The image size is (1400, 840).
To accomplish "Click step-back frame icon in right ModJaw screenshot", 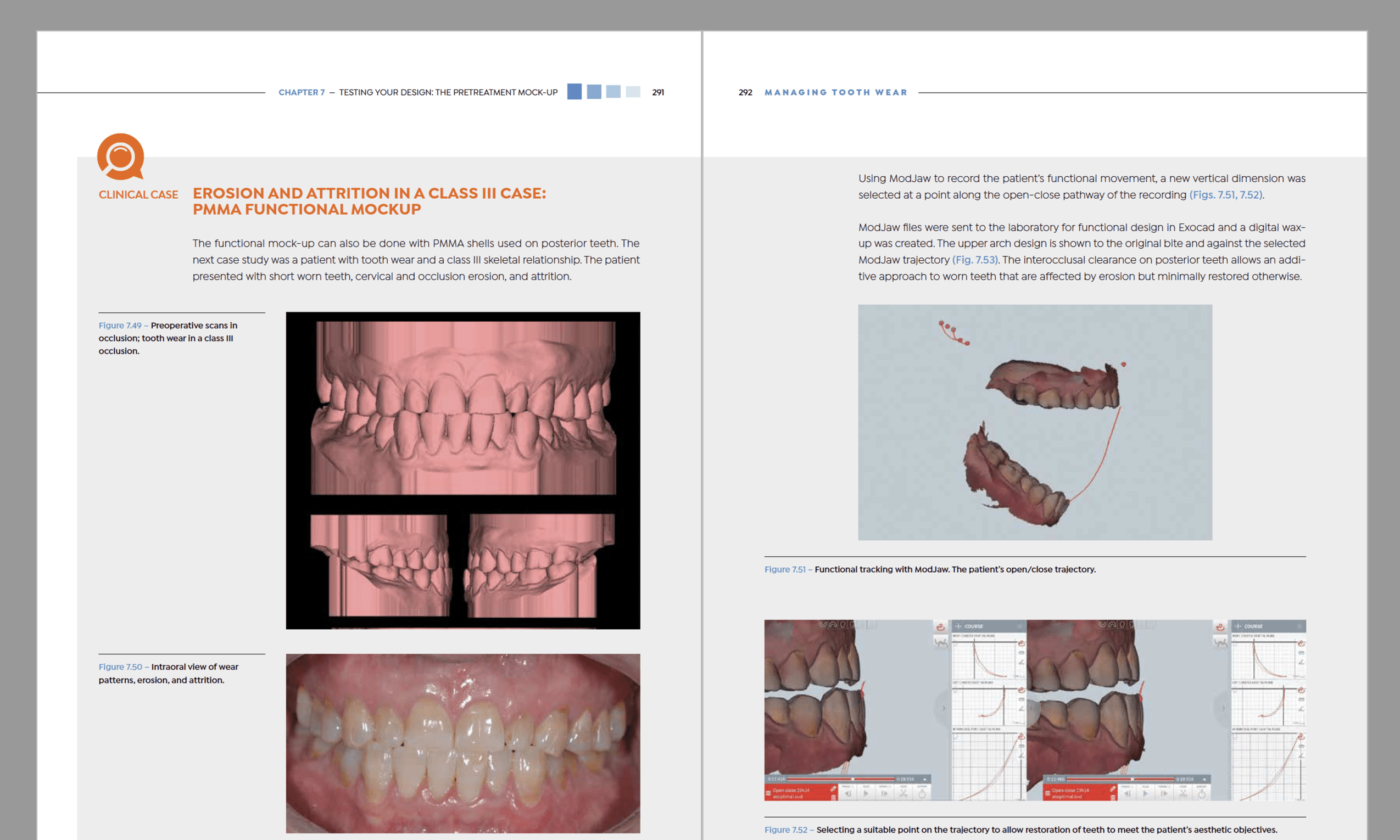I will click(1127, 793).
